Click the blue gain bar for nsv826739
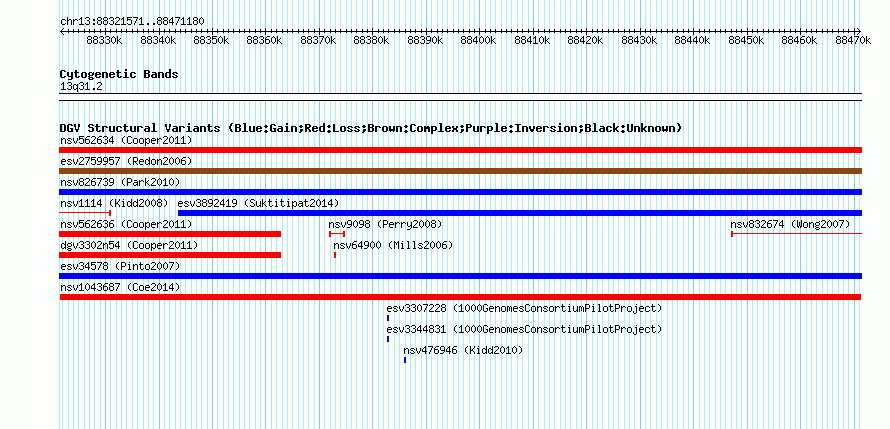 click(x=460, y=192)
